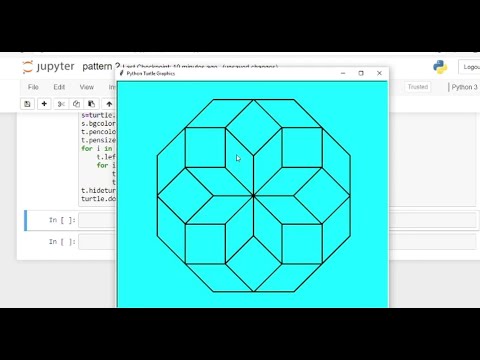Image resolution: width=480 pixels, height=360 pixels.
Task: Click the Python Turtle Graphics title bar
Action: click(253, 73)
